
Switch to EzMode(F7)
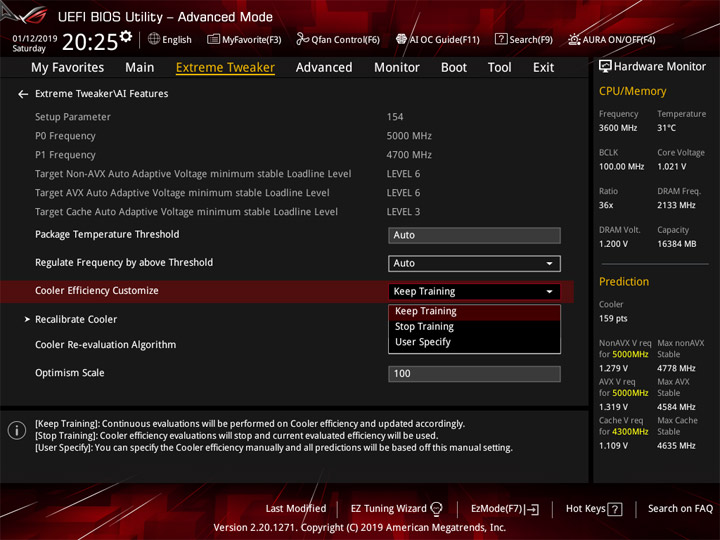496,508
